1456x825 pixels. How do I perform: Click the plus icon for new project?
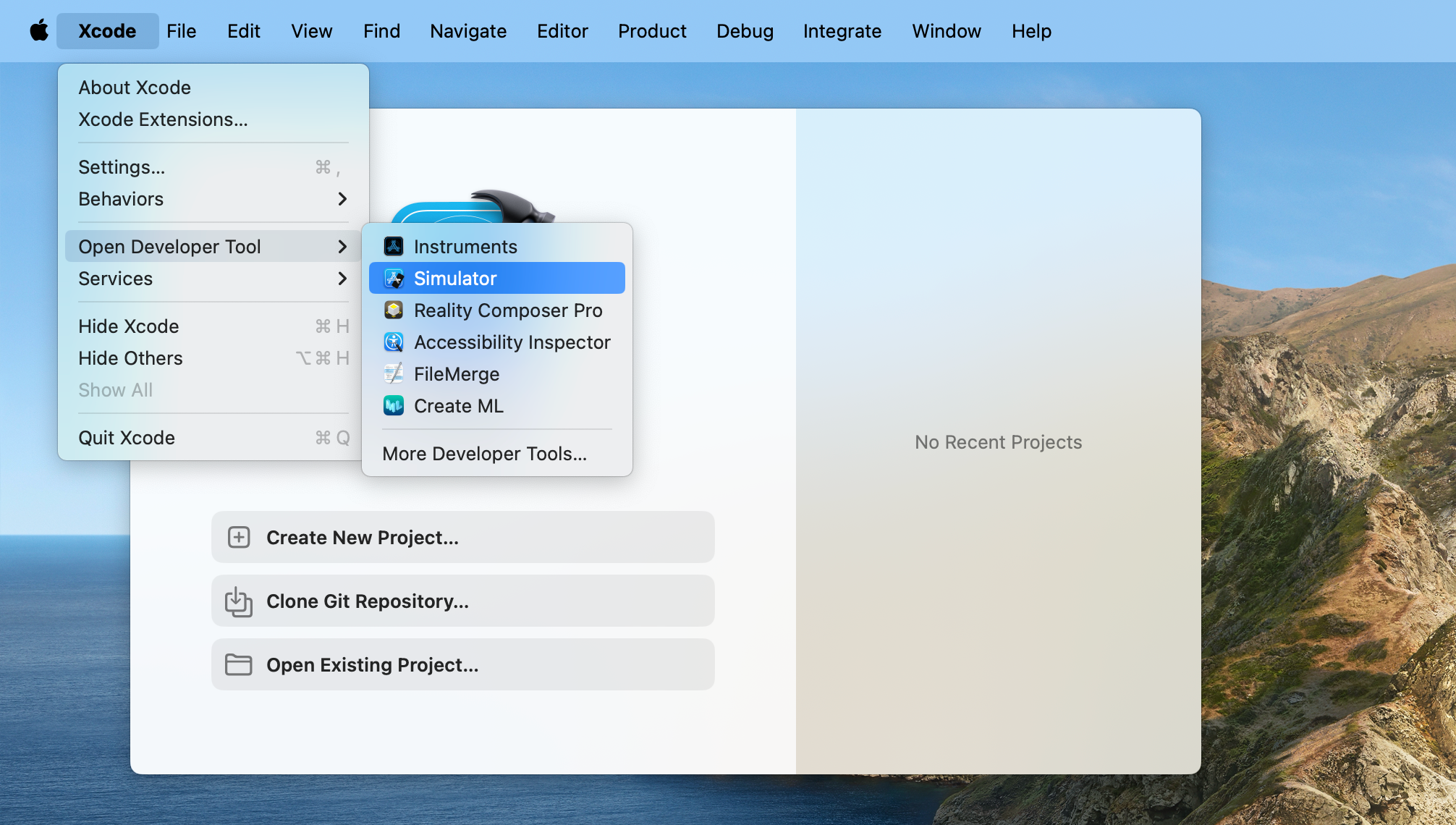[239, 537]
